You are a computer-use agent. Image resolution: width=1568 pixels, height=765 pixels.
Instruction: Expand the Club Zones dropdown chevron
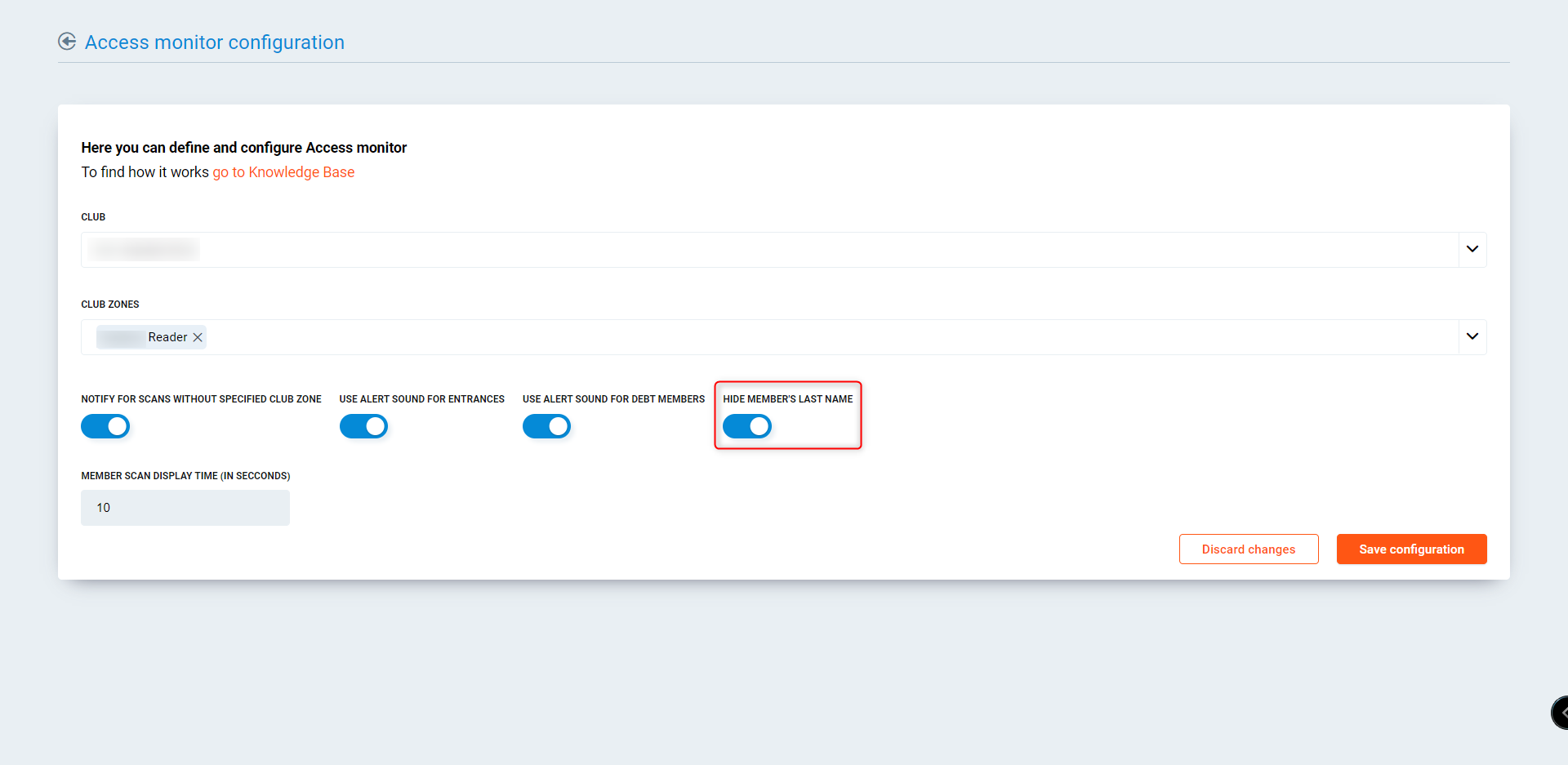pyautogui.click(x=1472, y=336)
